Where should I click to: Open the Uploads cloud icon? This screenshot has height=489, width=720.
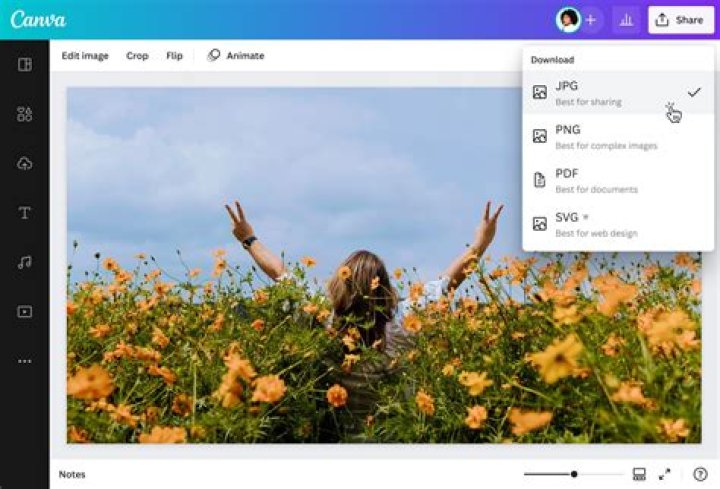25,163
